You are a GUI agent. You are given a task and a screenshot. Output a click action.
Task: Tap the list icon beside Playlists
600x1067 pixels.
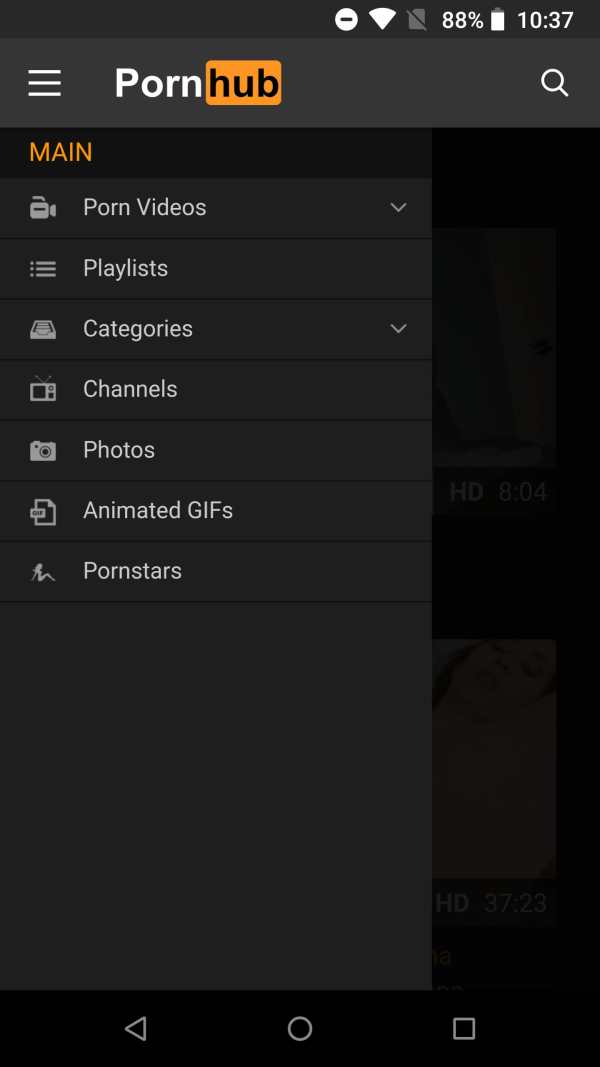pos(43,269)
